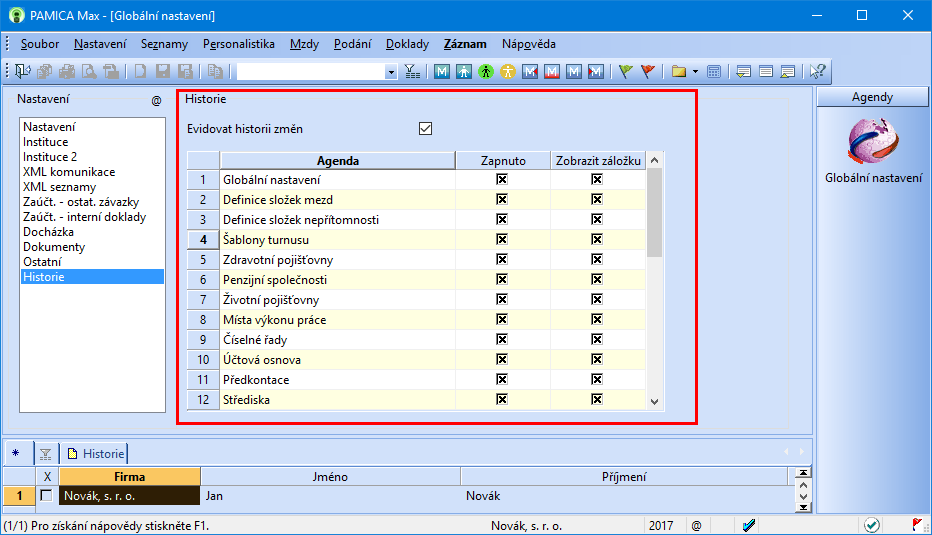Click the context help cursor icon
This screenshot has height=535, width=932.
[x=817, y=71]
